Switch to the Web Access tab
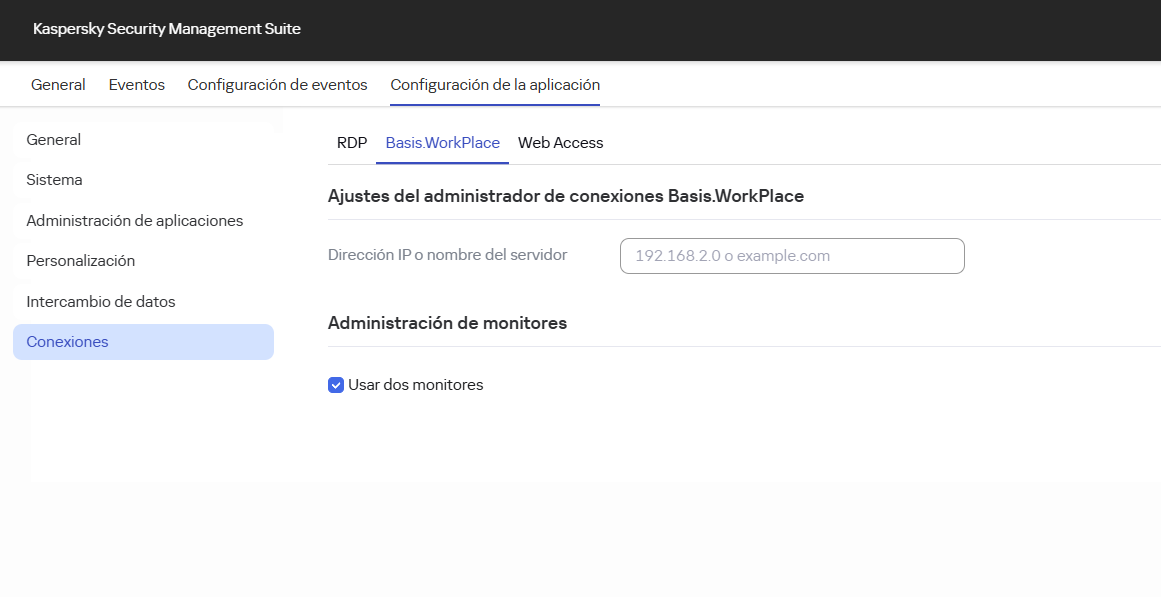Viewport: 1161px width, 597px height. [560, 142]
